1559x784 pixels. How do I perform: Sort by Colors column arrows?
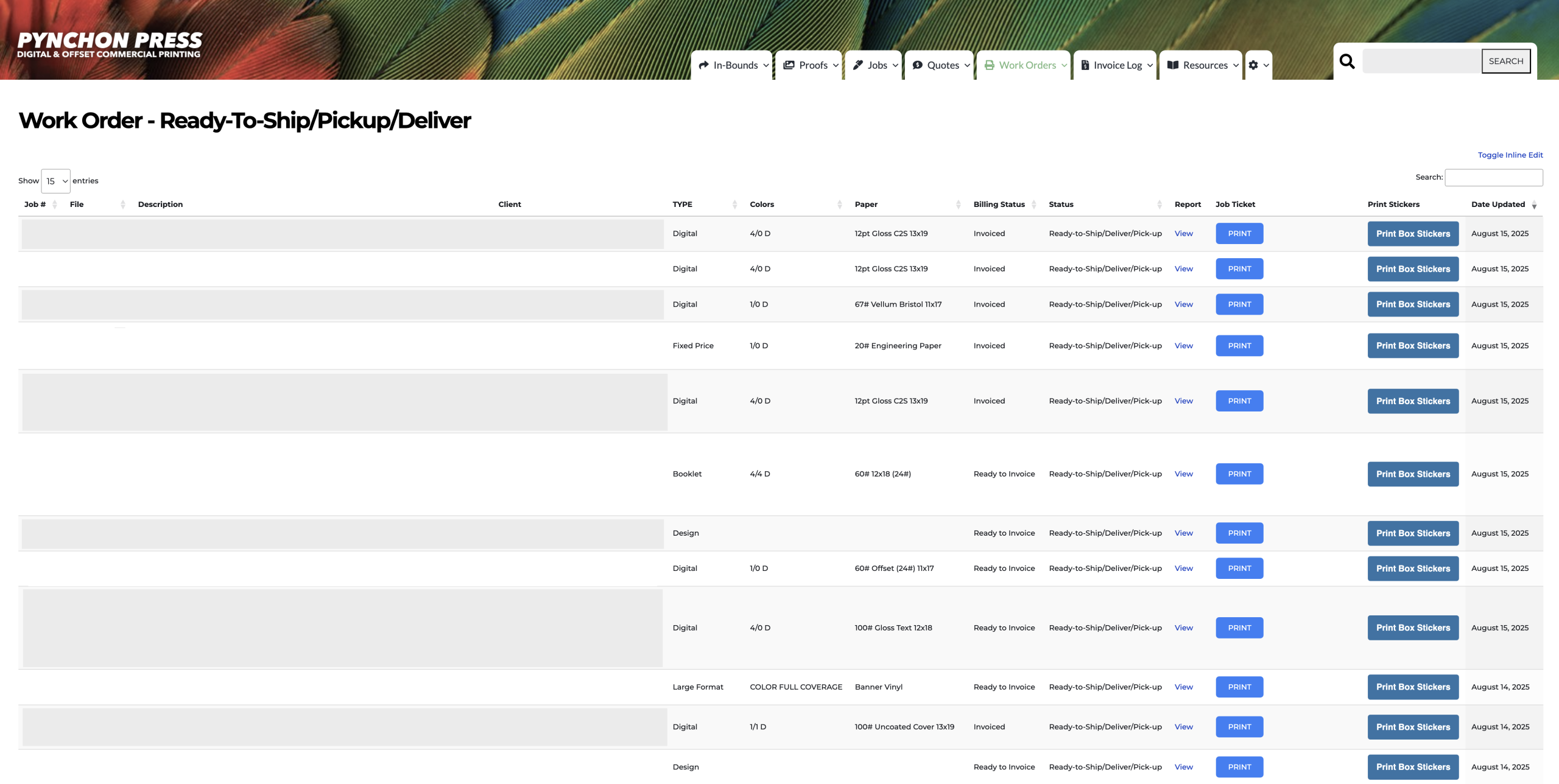click(840, 205)
